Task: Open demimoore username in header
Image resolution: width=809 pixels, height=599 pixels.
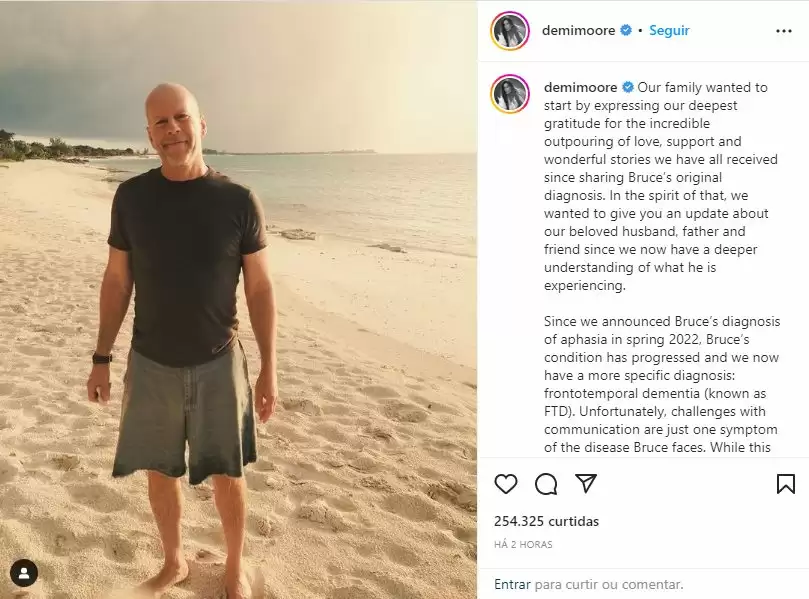Action: (x=578, y=30)
